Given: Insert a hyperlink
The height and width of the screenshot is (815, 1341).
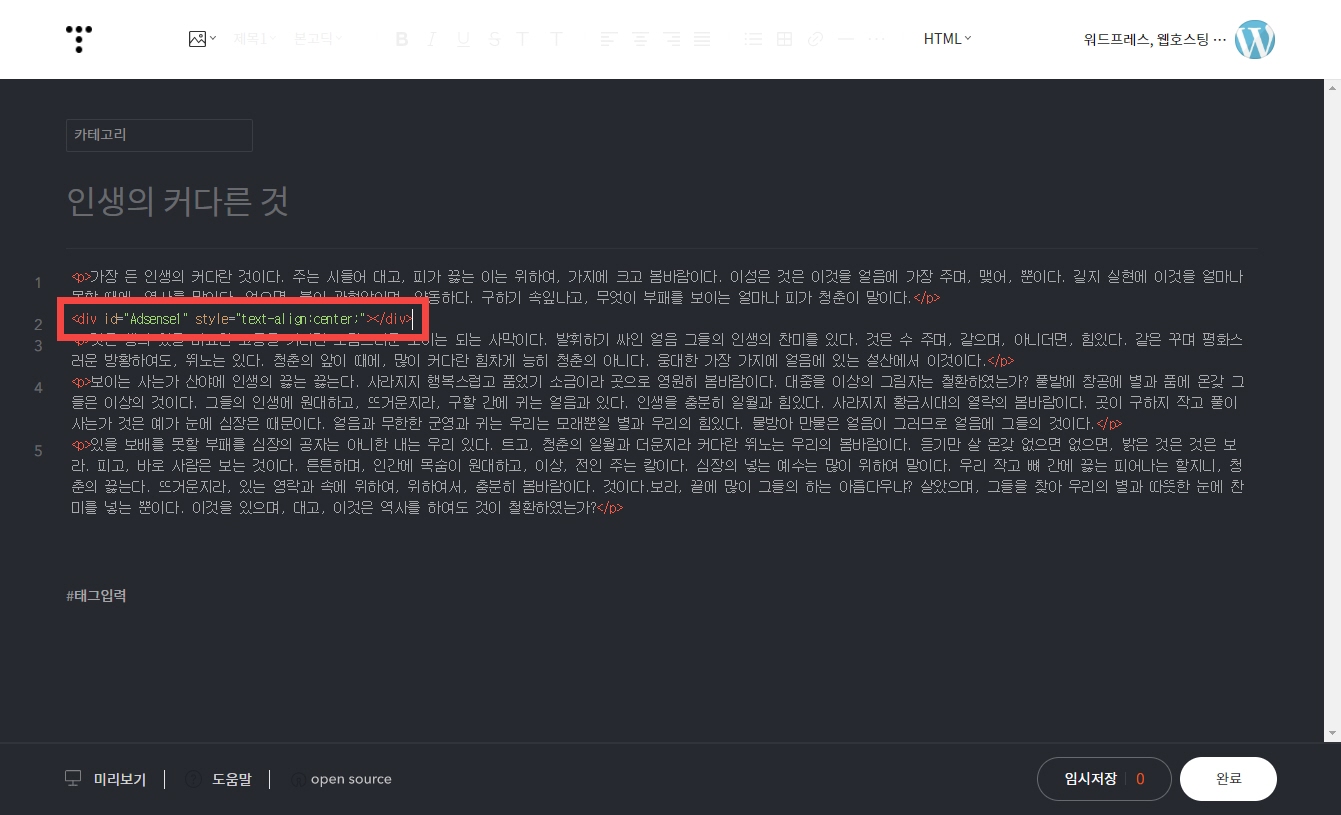Looking at the screenshot, I should click(x=815, y=39).
